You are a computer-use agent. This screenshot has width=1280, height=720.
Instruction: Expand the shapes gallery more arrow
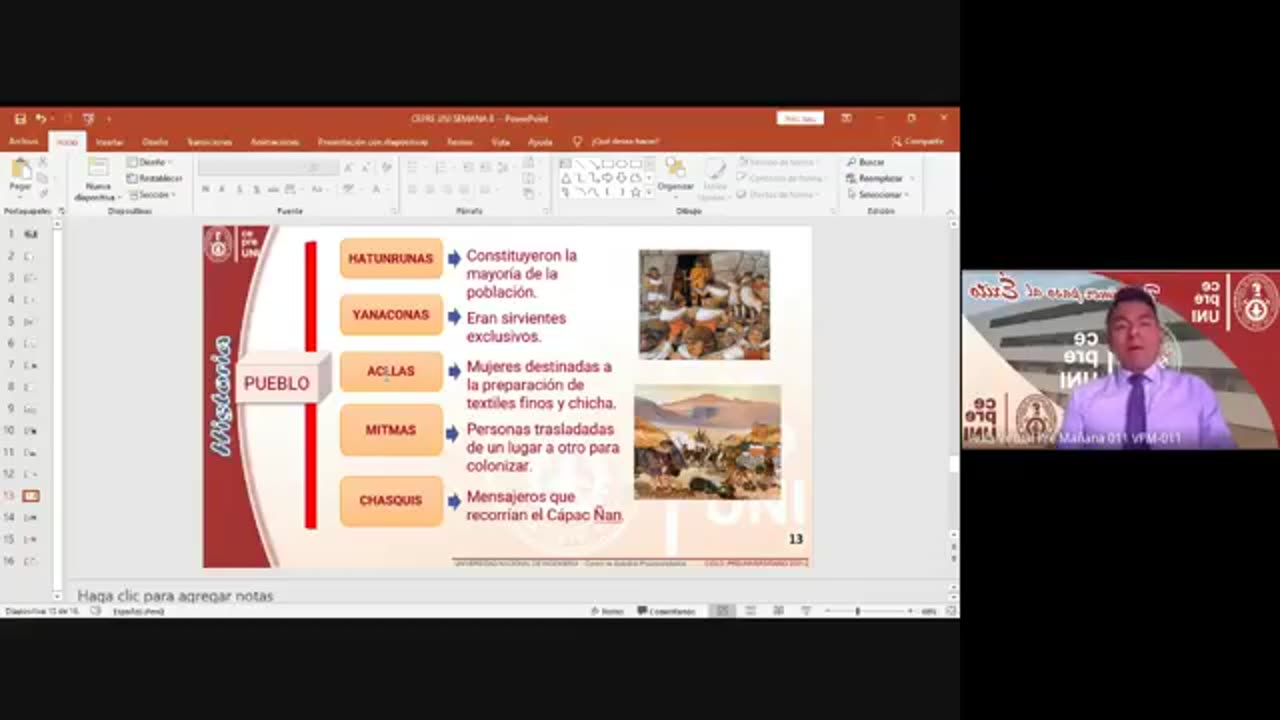point(649,192)
